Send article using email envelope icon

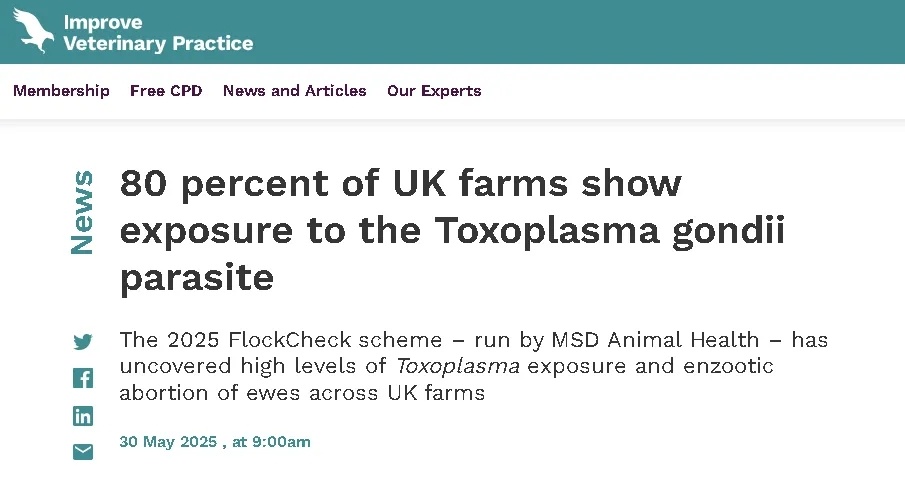click(x=83, y=452)
